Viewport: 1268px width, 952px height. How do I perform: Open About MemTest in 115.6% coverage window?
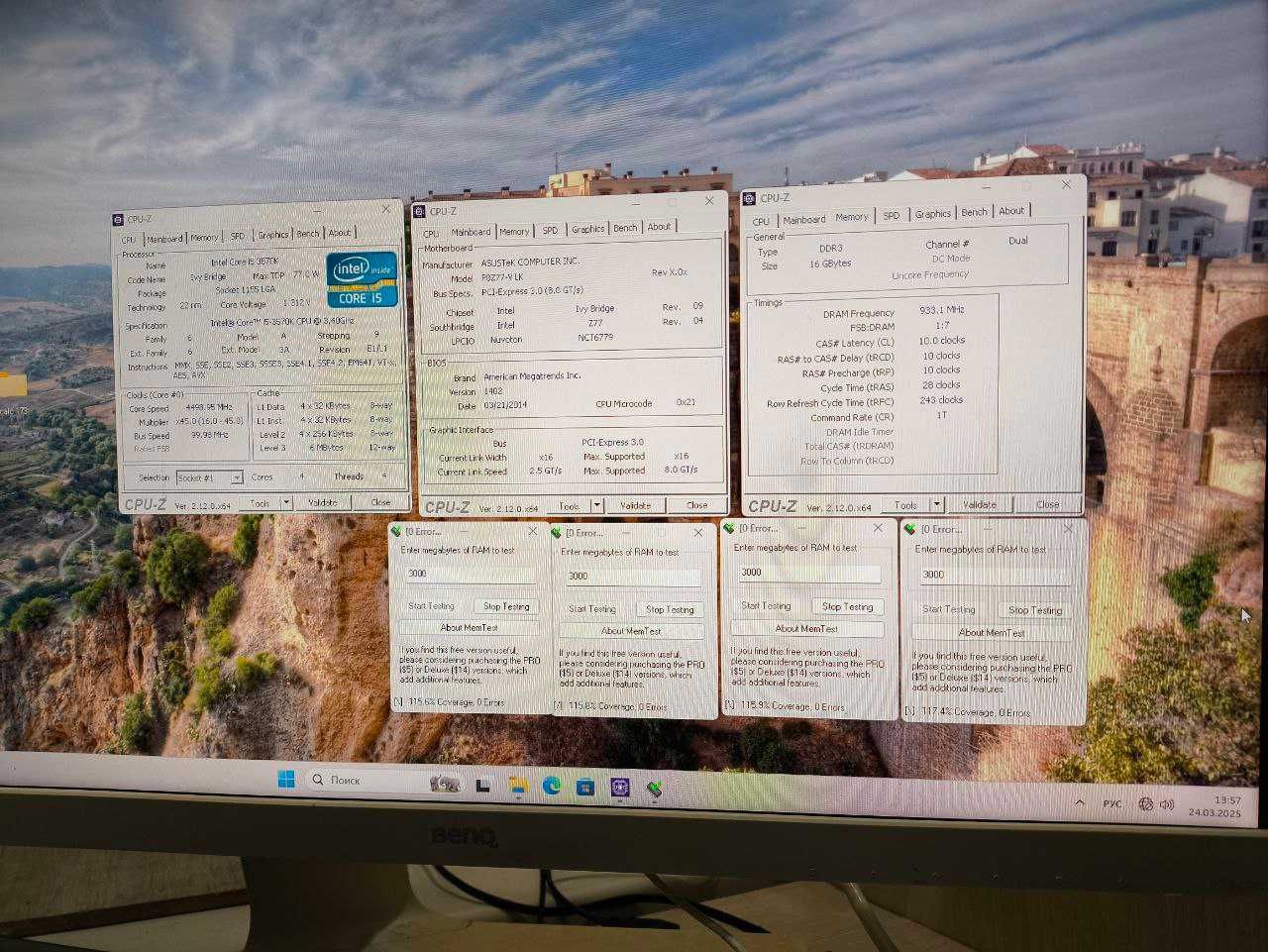click(x=470, y=627)
